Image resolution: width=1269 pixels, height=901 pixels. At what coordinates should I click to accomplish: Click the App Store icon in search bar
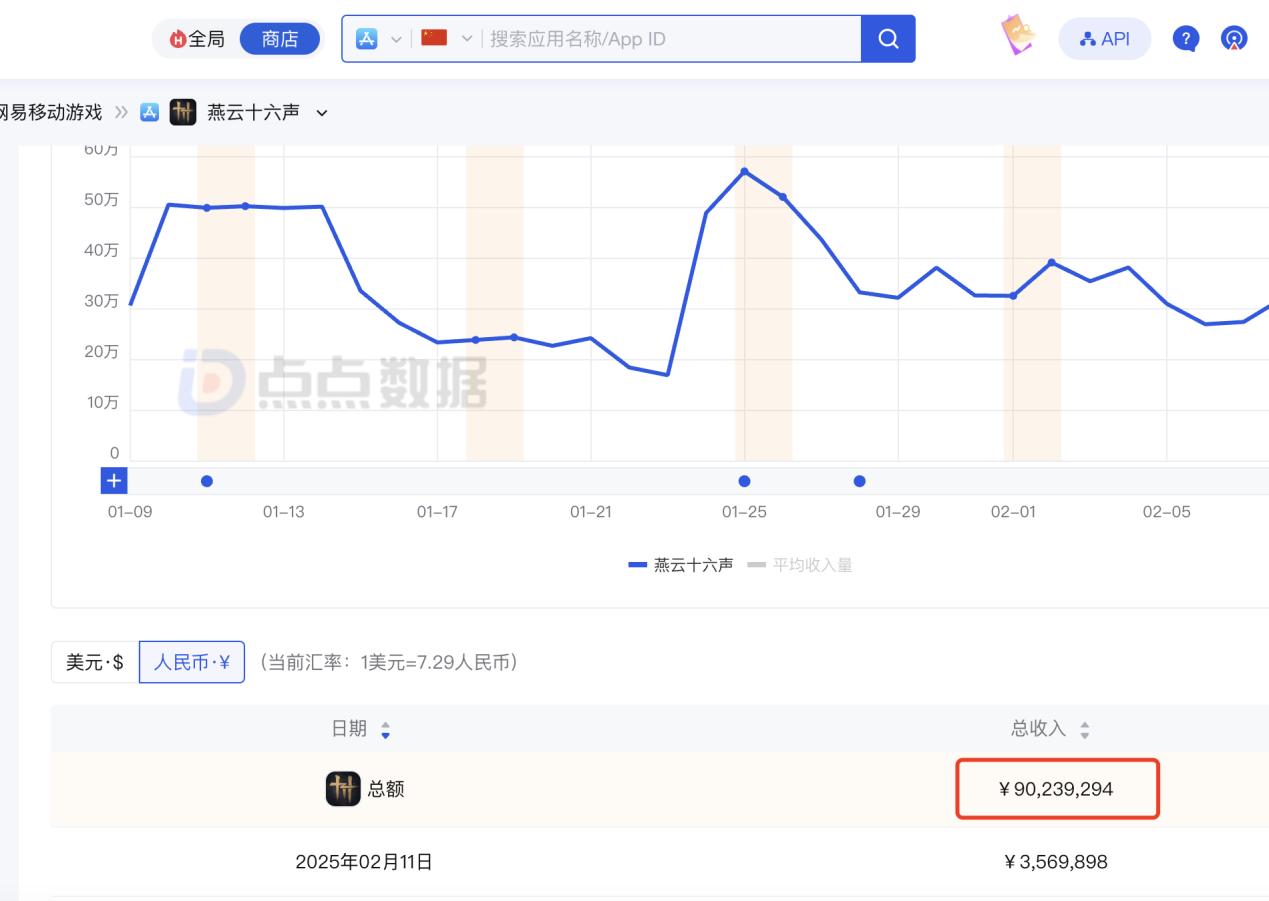click(367, 39)
